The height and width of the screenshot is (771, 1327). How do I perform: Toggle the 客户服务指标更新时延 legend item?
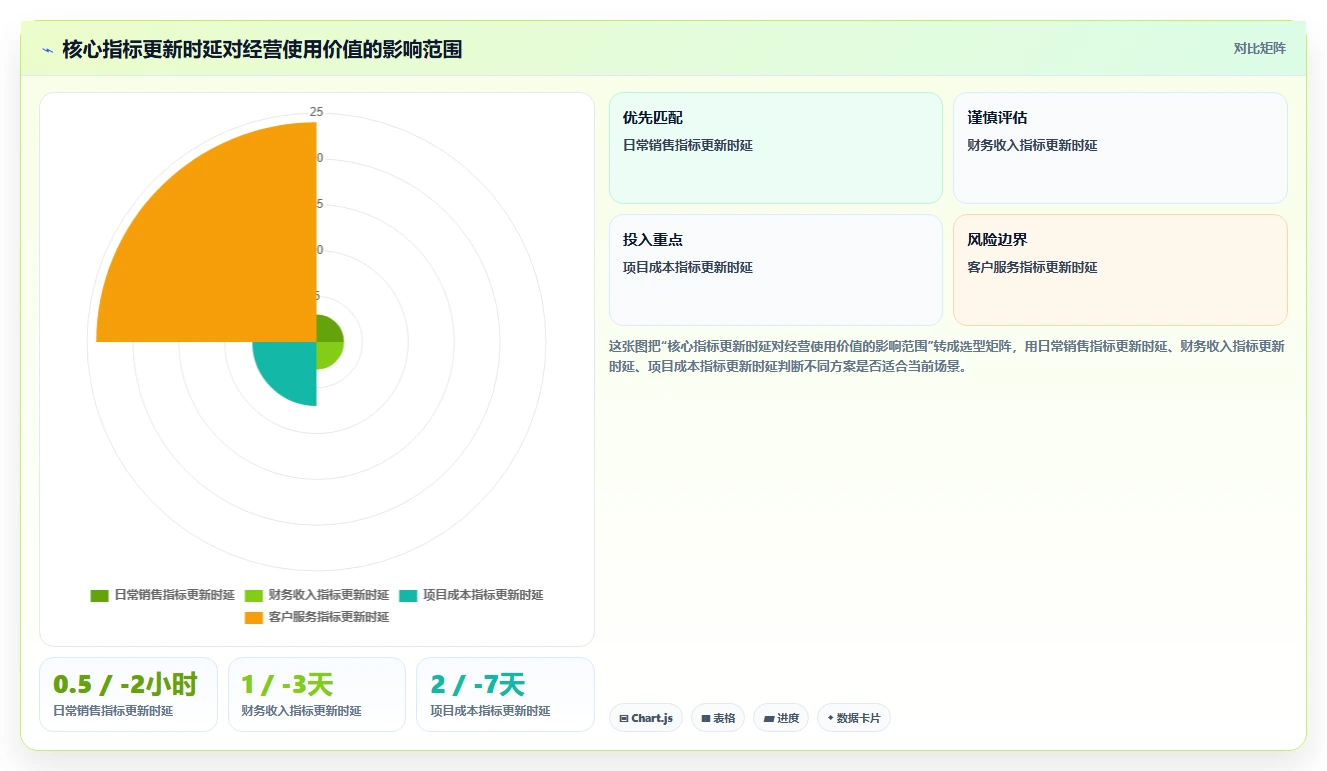click(x=317, y=617)
